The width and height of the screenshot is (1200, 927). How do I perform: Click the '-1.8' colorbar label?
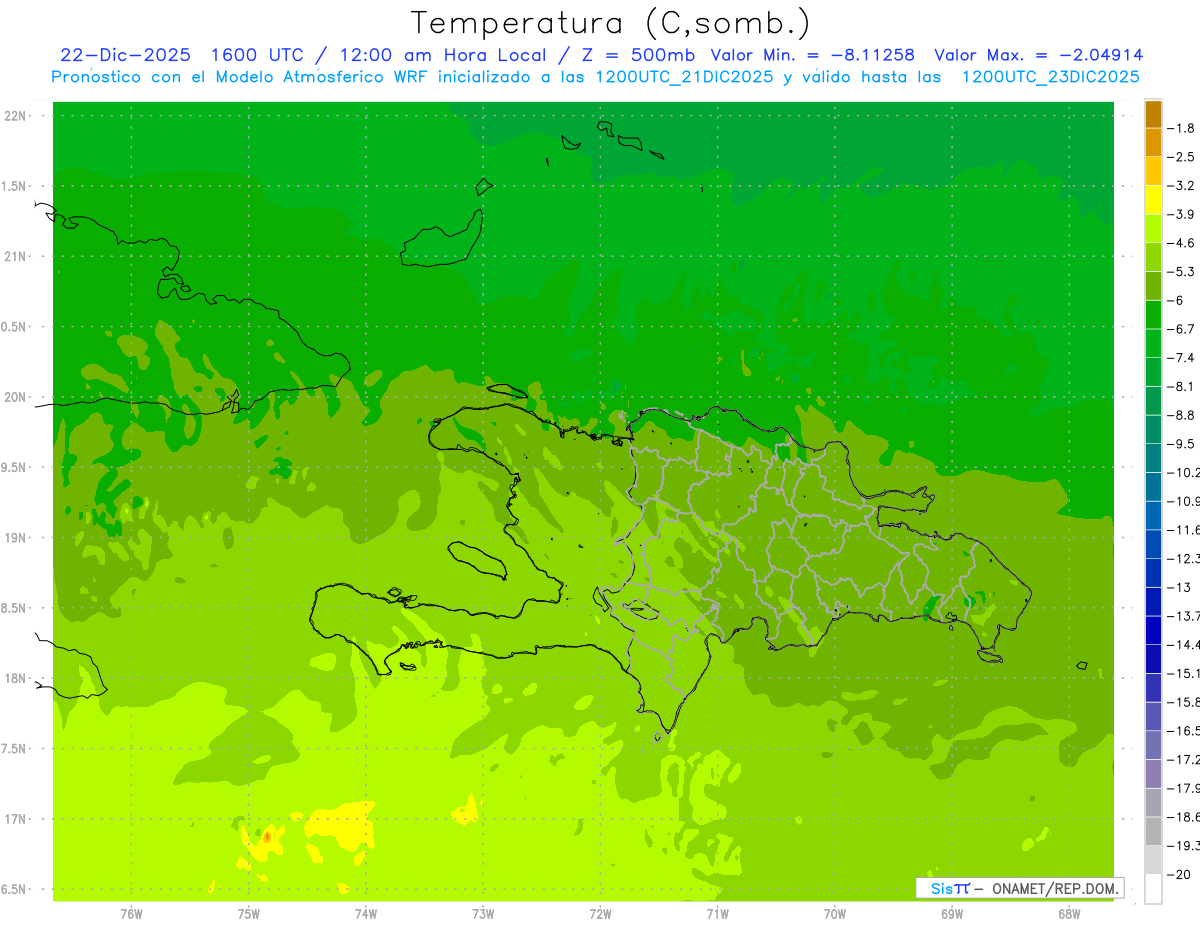click(x=1181, y=128)
